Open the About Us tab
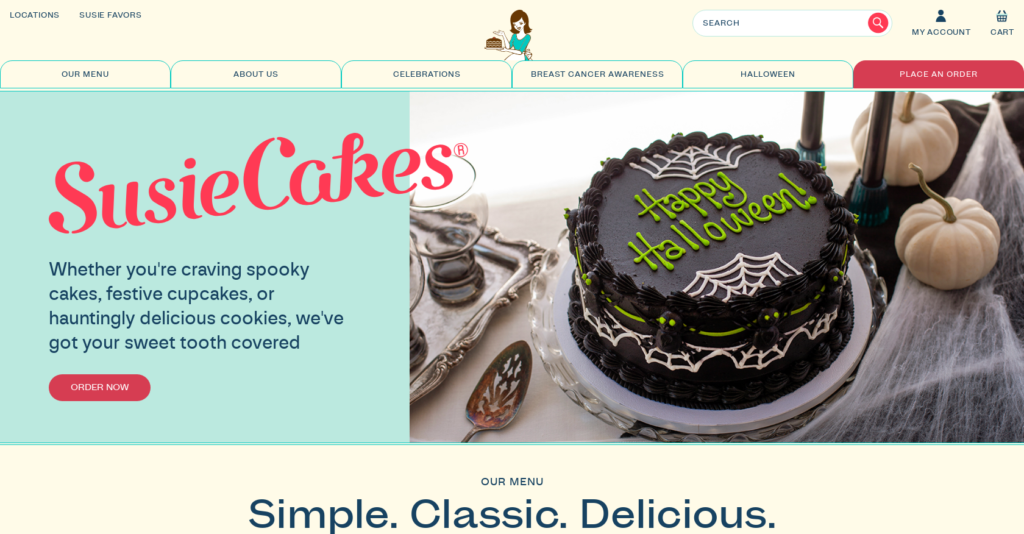1024x534 pixels. pyautogui.click(x=256, y=74)
